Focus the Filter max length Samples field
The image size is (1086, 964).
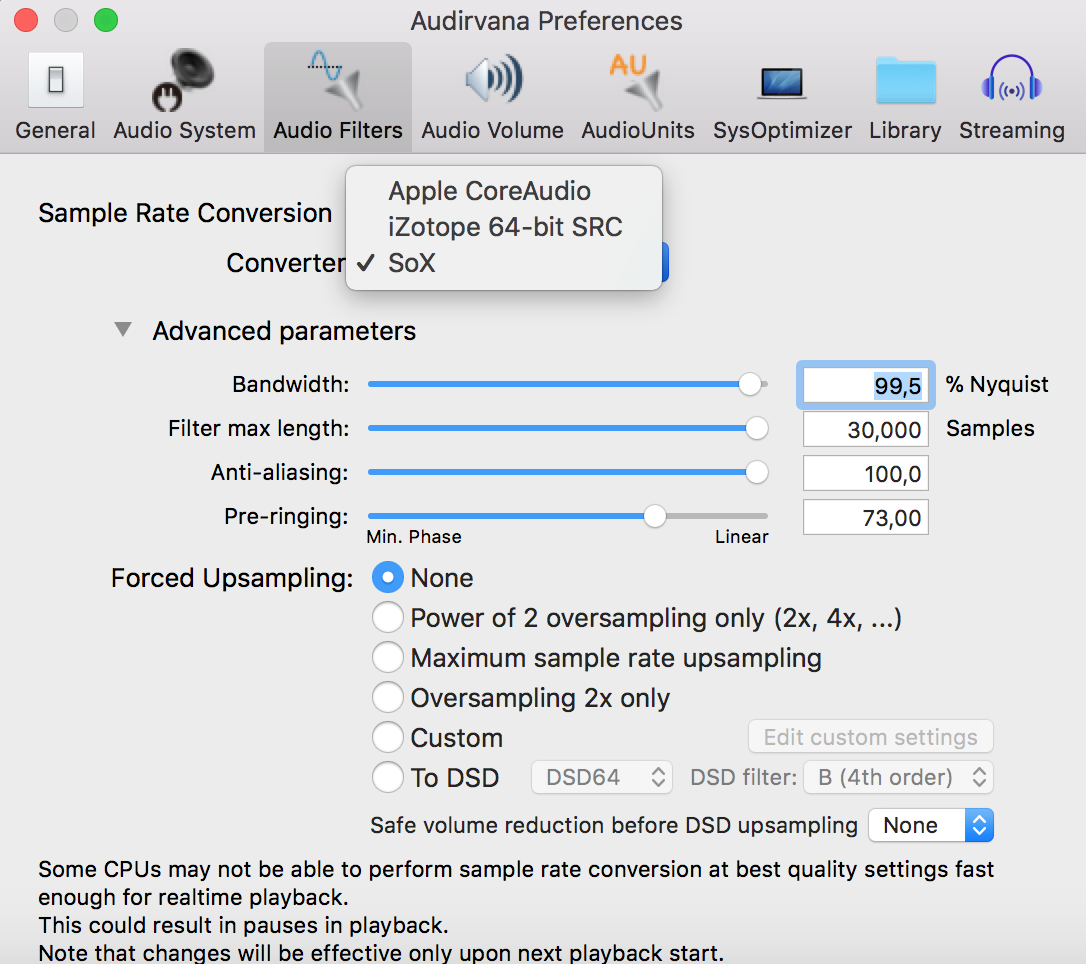[866, 429]
